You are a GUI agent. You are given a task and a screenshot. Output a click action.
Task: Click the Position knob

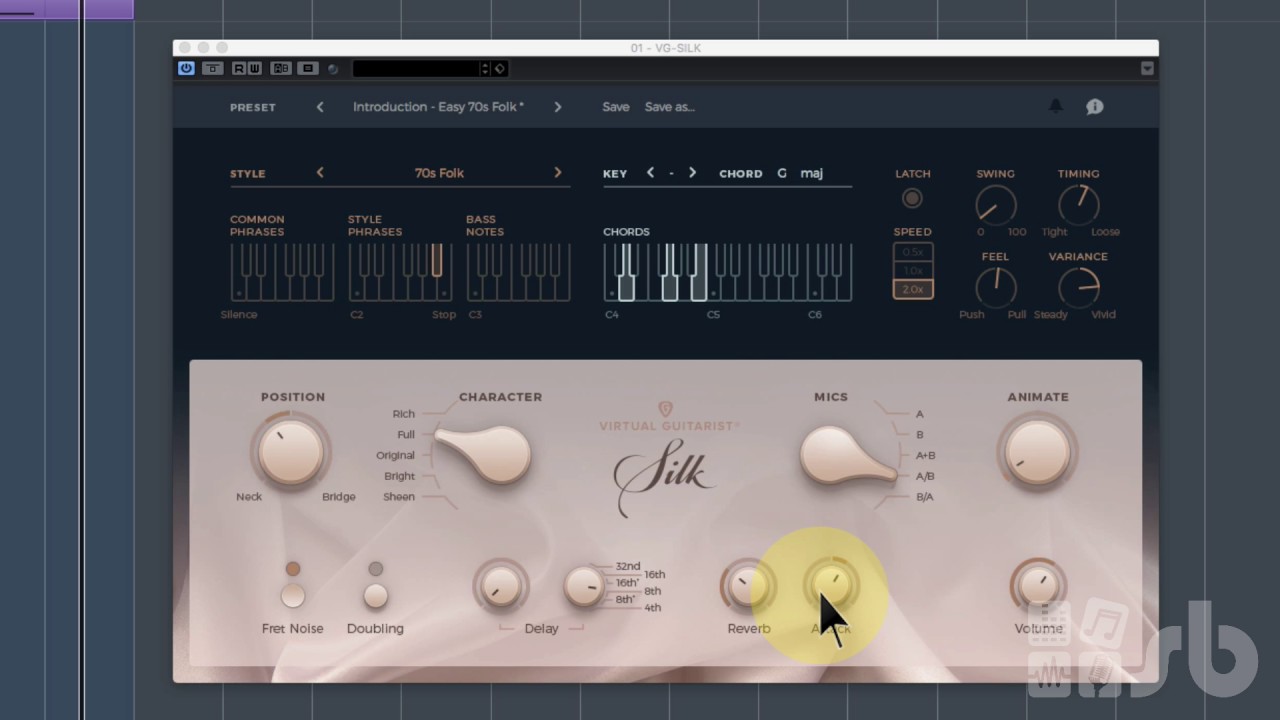(290, 451)
